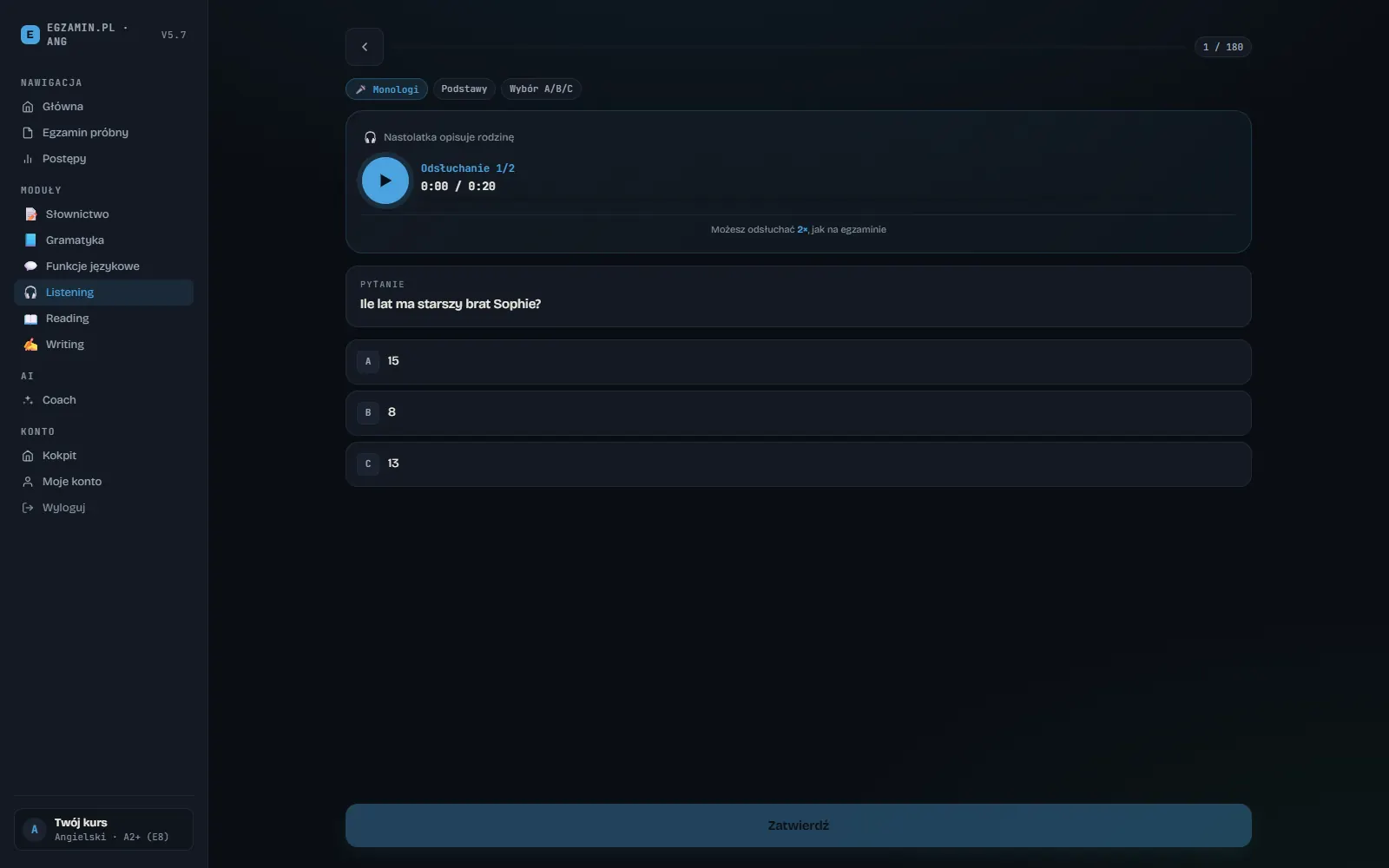Play the listening audio recording

(x=385, y=181)
